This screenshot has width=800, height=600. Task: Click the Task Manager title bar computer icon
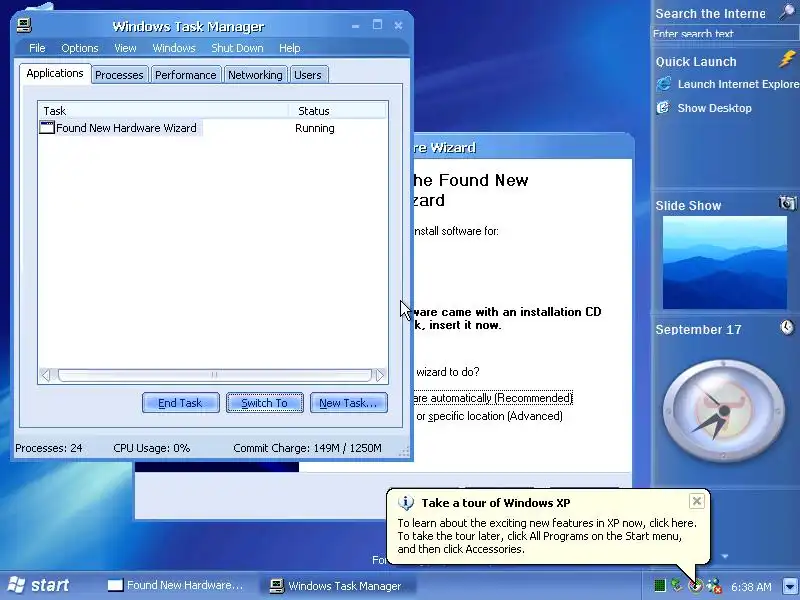23,26
